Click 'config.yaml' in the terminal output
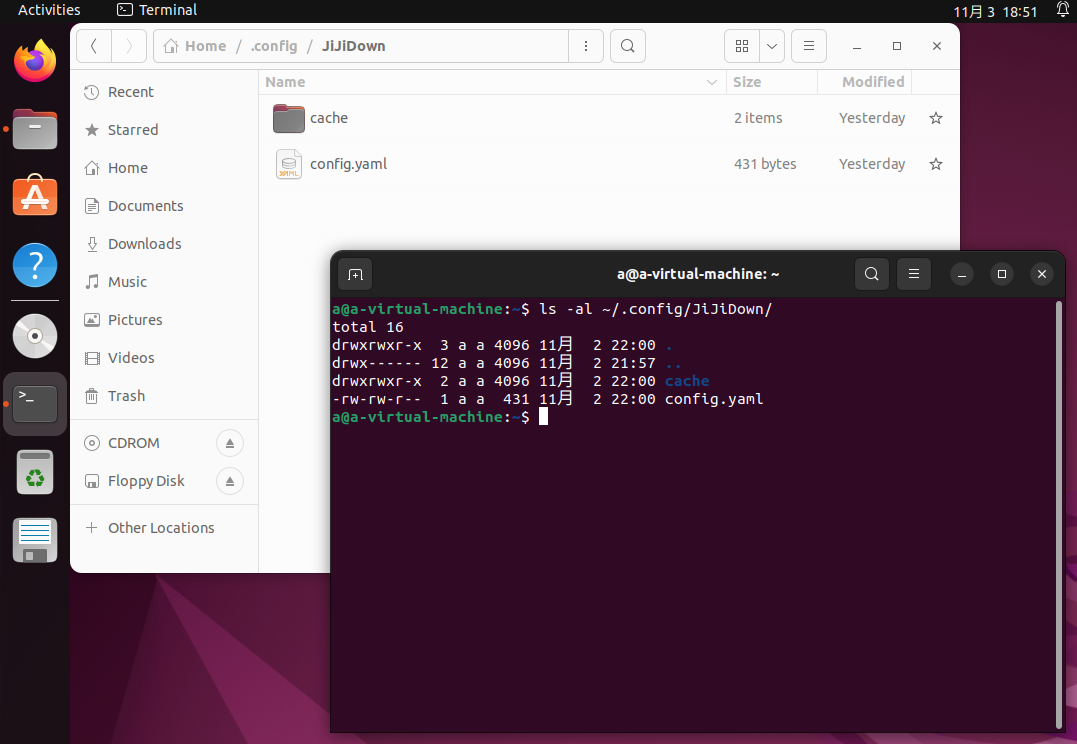The width and height of the screenshot is (1077, 744). tap(714, 399)
